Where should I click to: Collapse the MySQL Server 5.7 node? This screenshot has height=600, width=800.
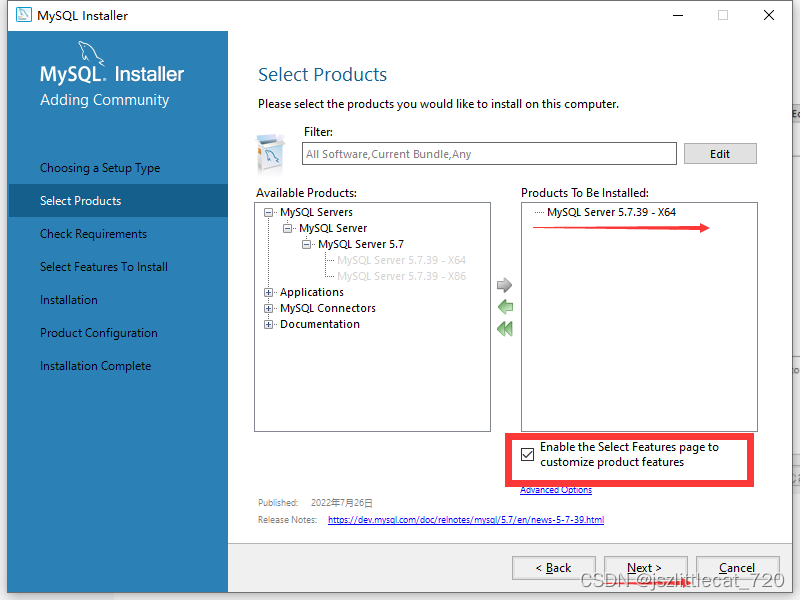(307, 244)
